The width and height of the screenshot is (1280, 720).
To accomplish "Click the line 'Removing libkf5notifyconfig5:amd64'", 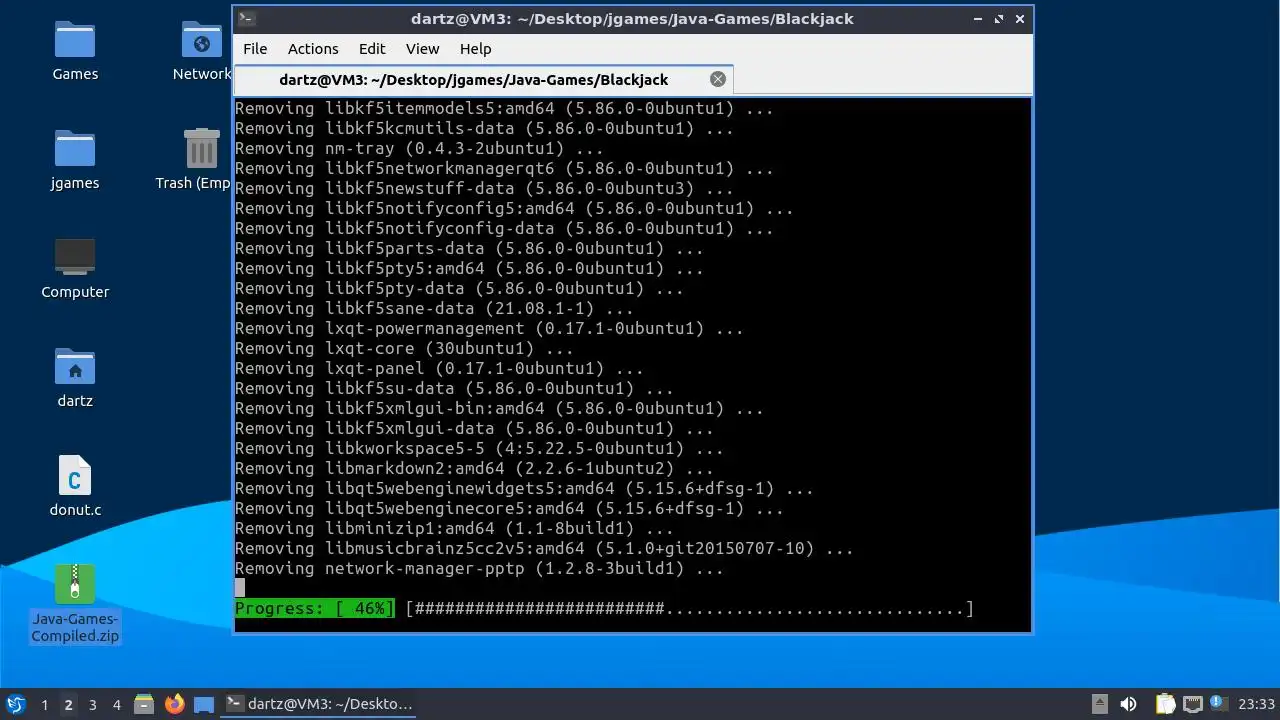I will click(x=514, y=208).
